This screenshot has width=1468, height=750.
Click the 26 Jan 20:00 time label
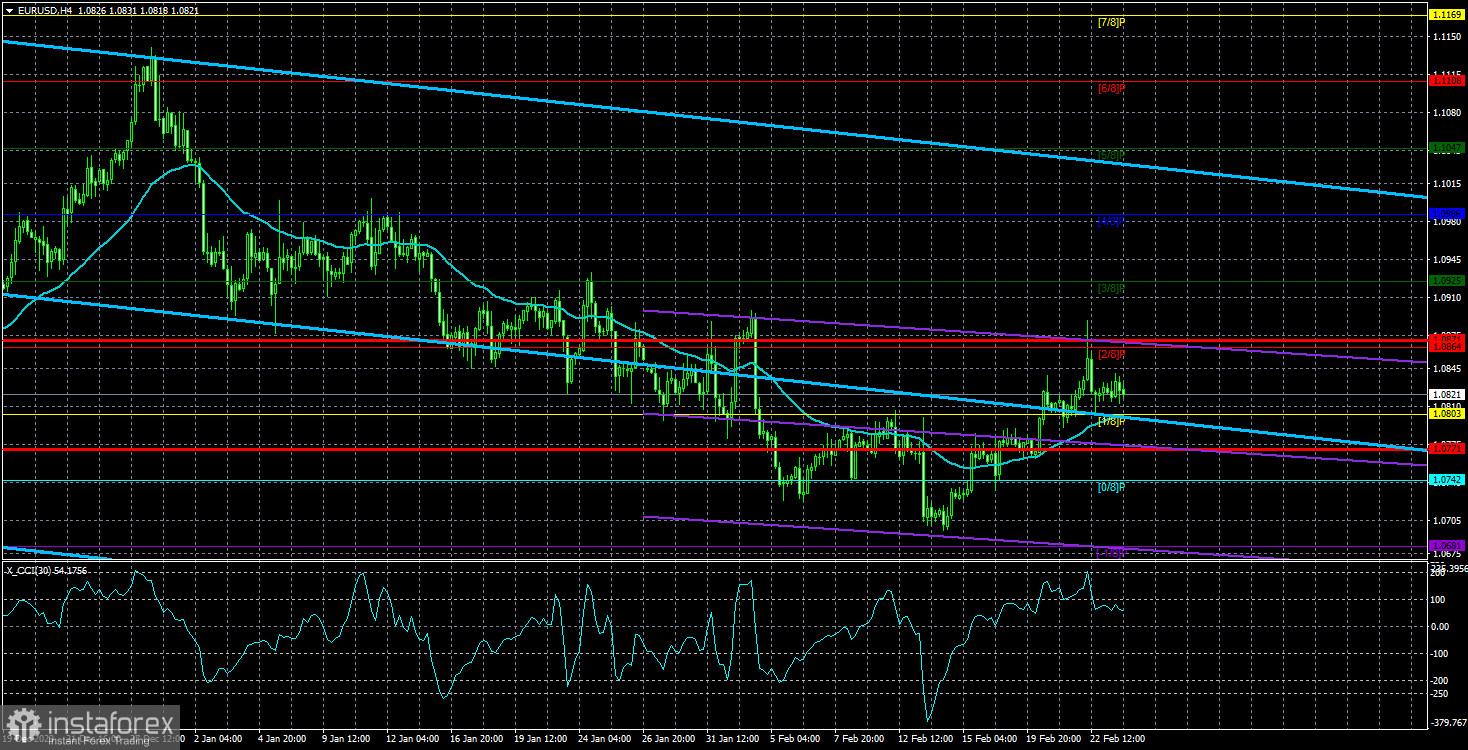tap(668, 739)
